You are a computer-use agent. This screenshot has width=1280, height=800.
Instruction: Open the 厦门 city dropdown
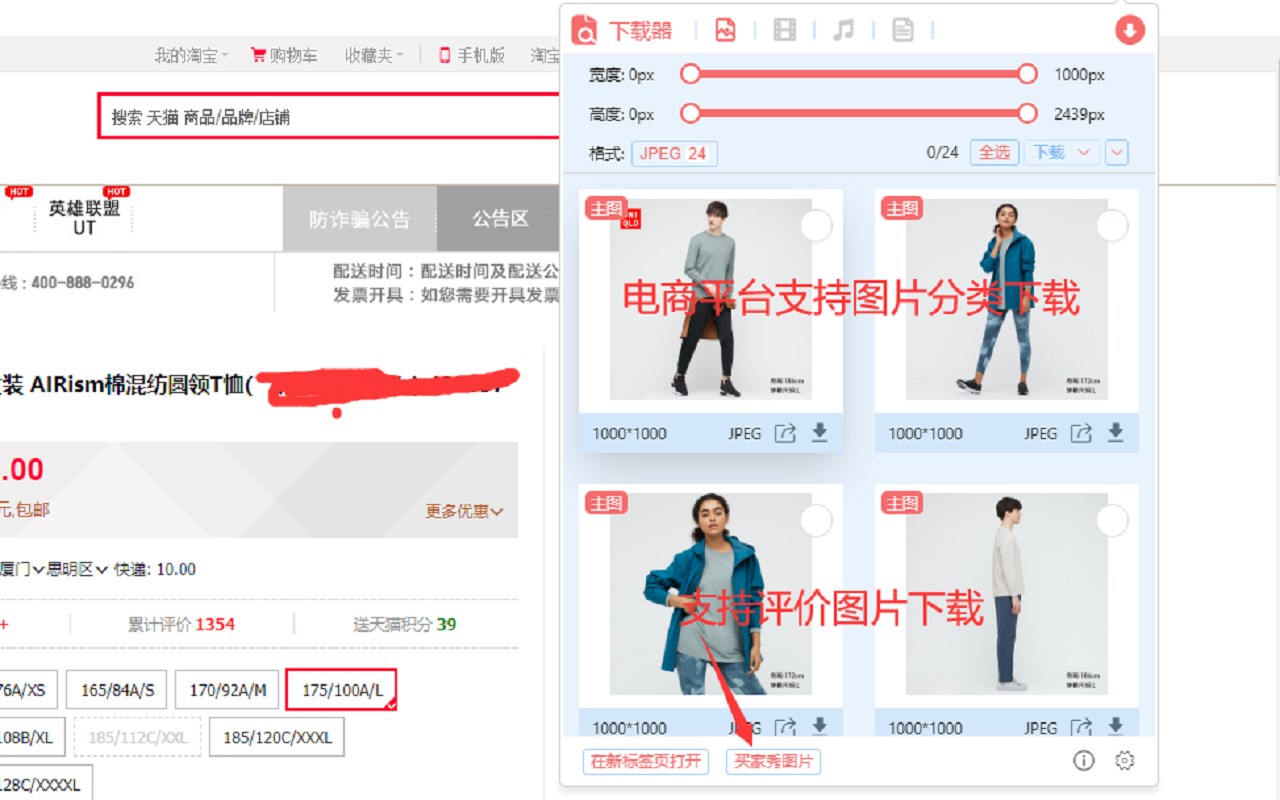(x=22, y=569)
